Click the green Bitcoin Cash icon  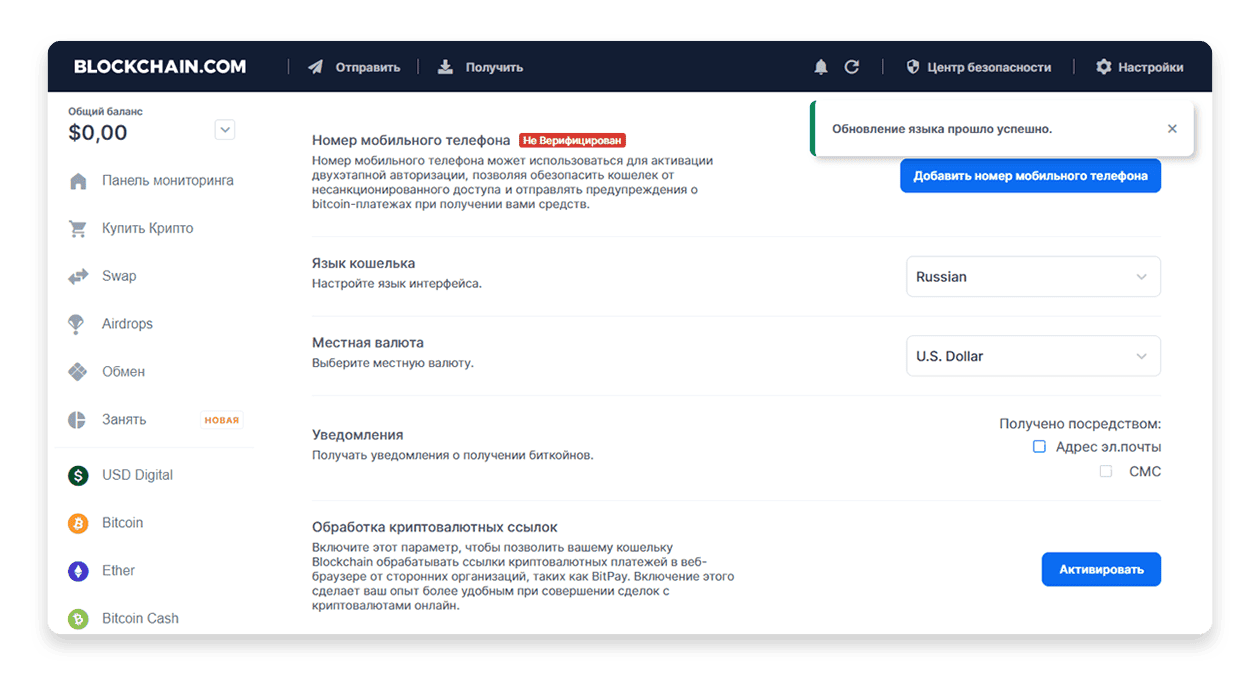click(78, 619)
